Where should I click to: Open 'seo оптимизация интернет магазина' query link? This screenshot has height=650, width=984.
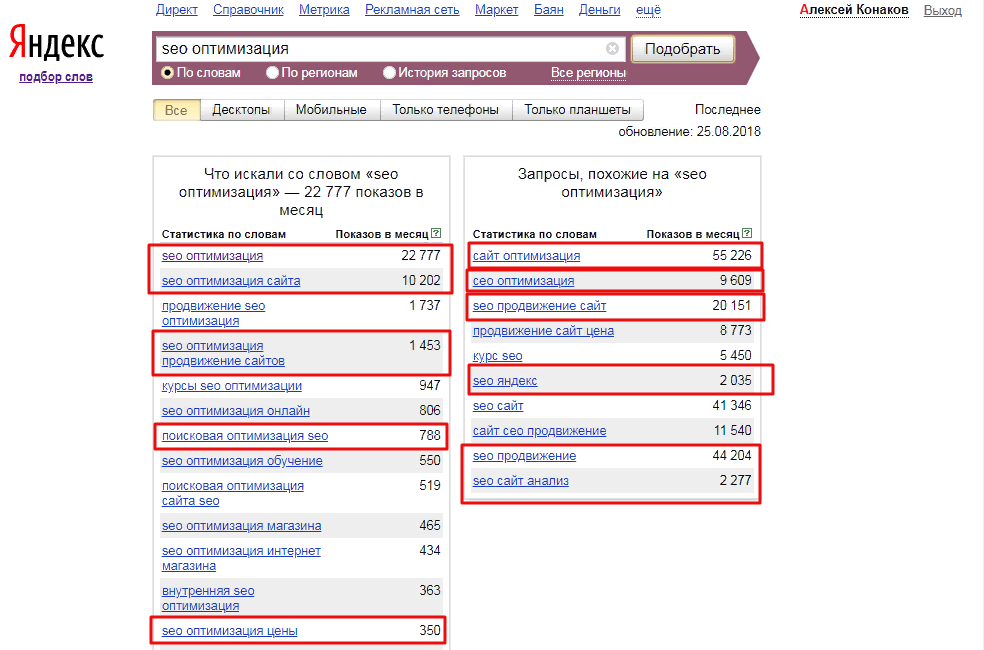point(241,558)
